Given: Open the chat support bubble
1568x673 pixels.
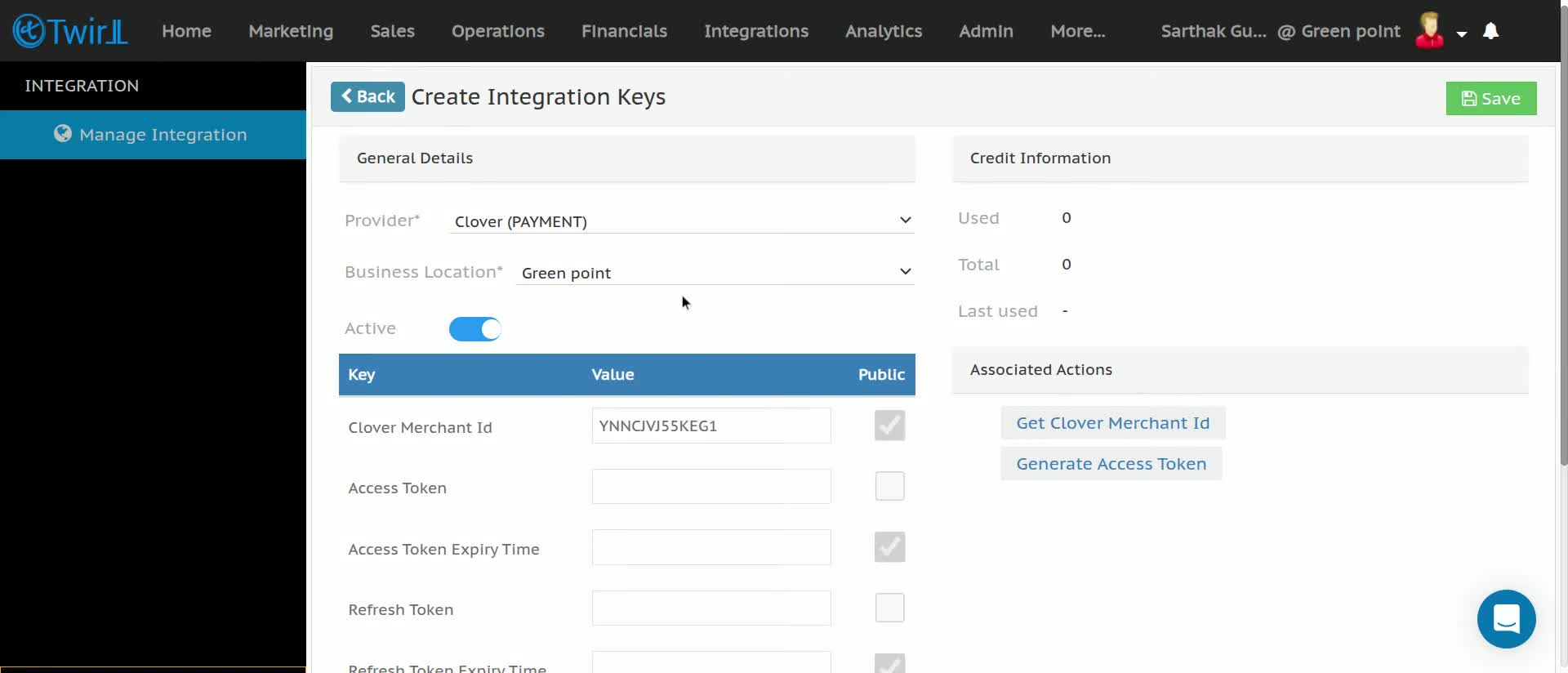Looking at the screenshot, I should 1506,618.
